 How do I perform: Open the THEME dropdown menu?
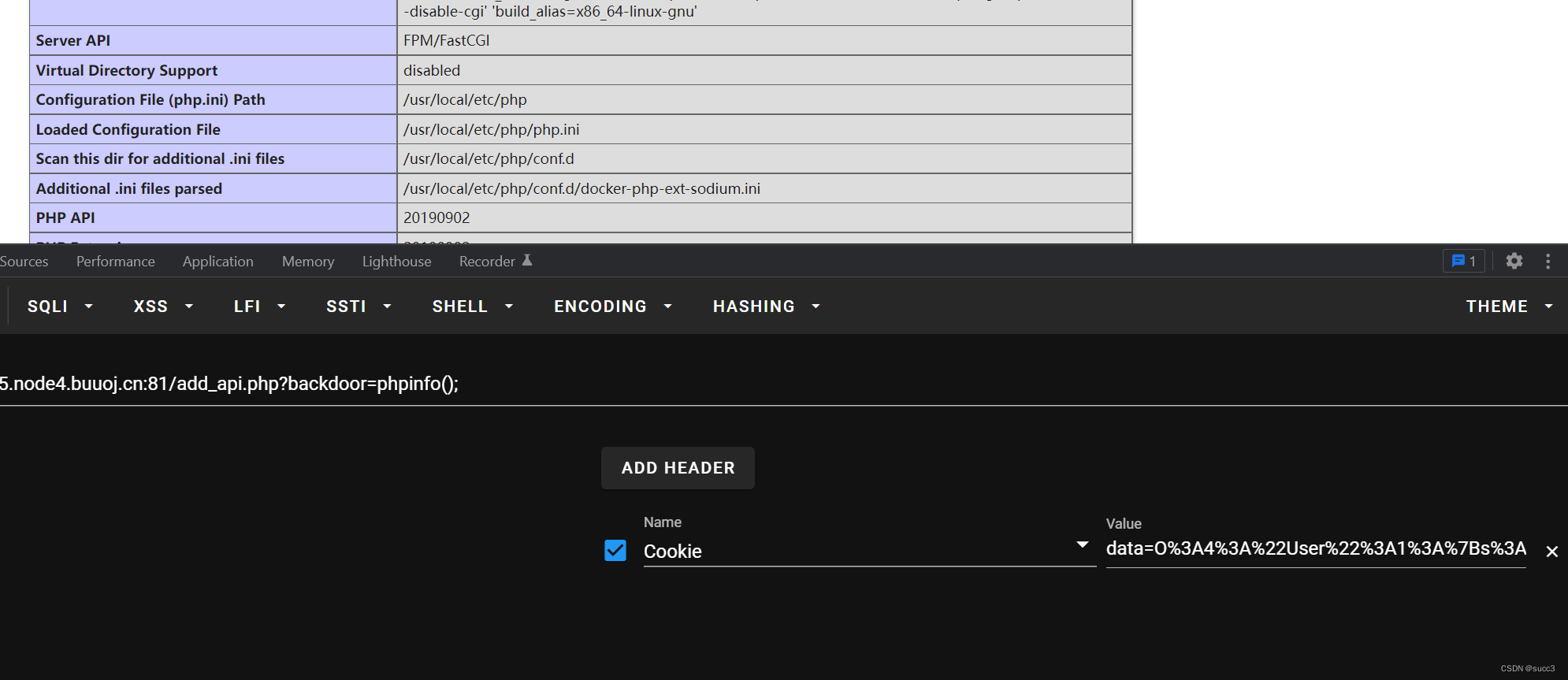1509,307
